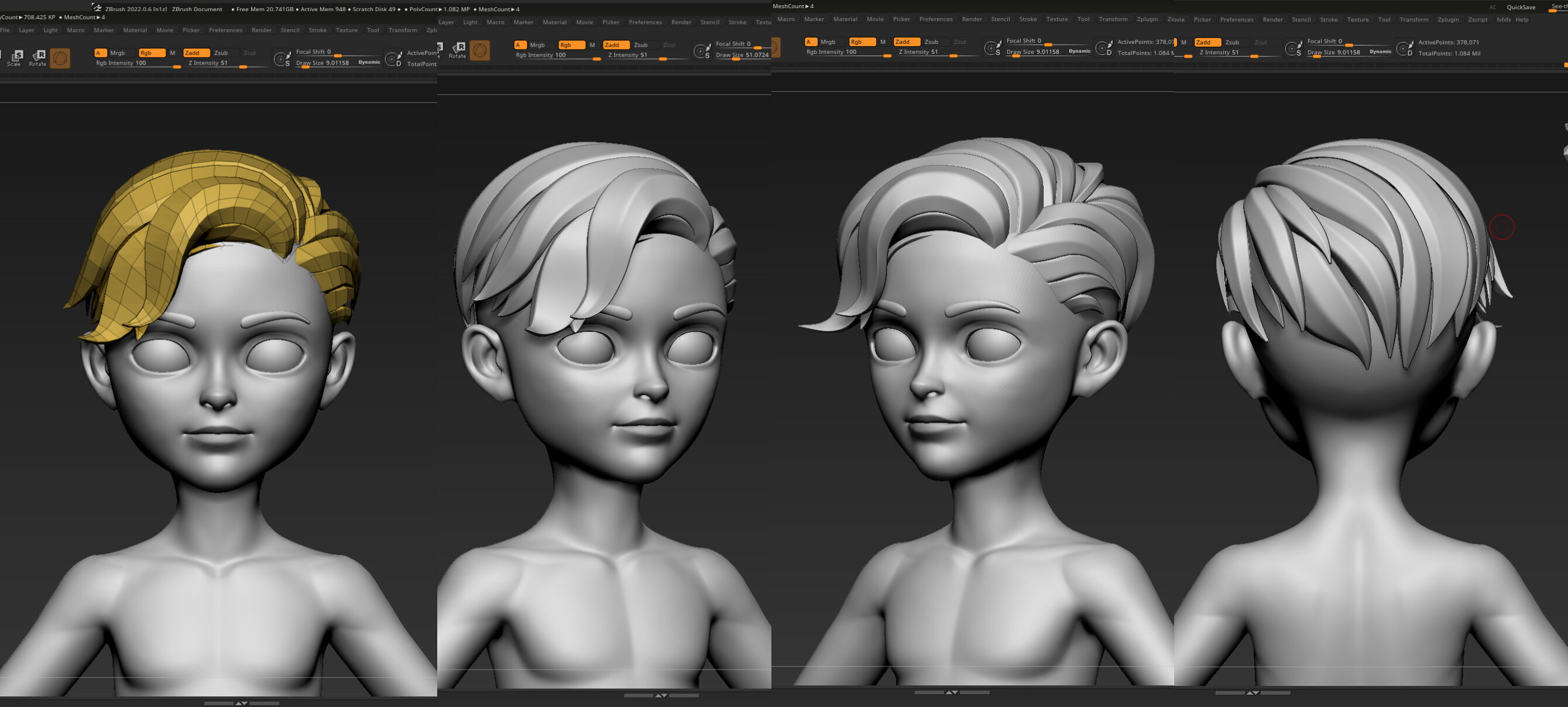Click the QuickSave button

(x=1521, y=7)
